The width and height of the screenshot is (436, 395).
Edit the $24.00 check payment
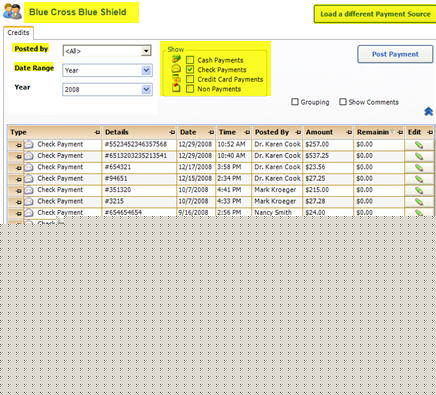[419, 212]
